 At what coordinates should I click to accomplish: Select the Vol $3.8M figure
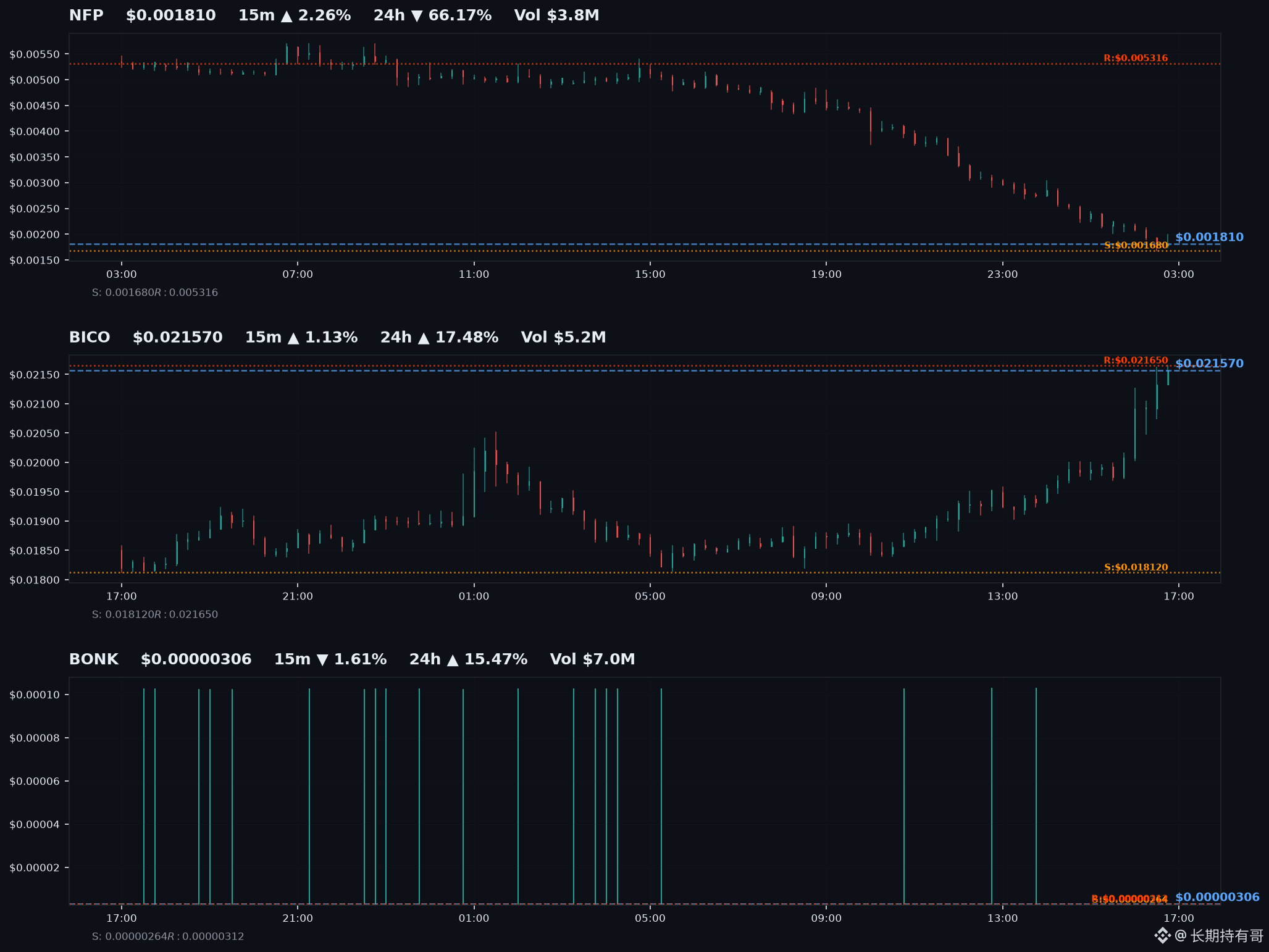pyautogui.click(x=556, y=15)
